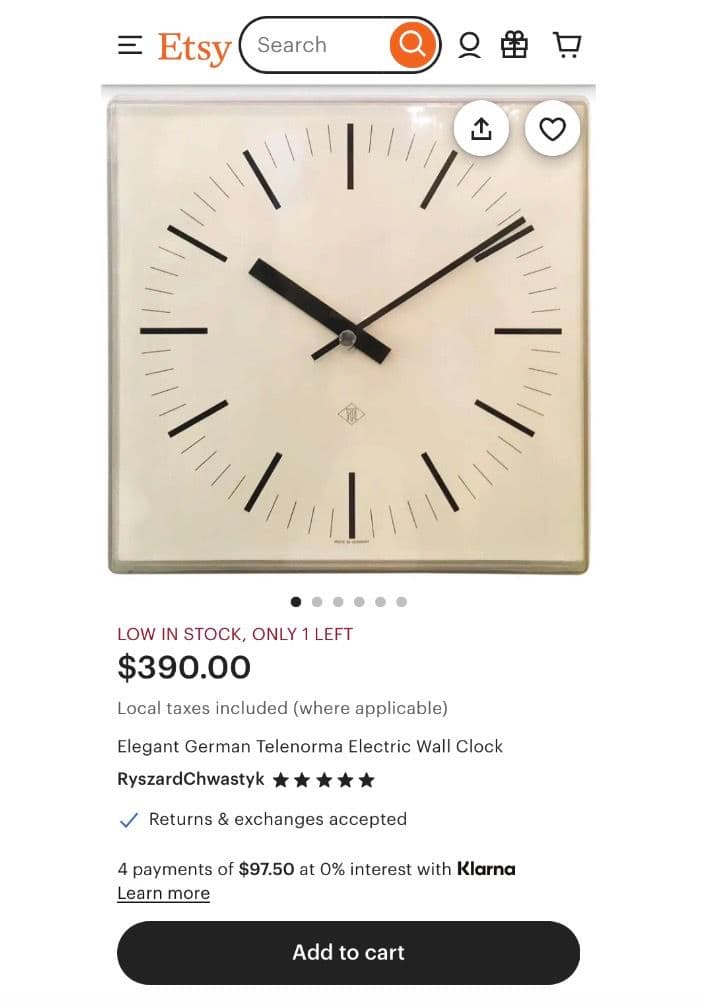Click Learn more about Klarna payments

[163, 893]
